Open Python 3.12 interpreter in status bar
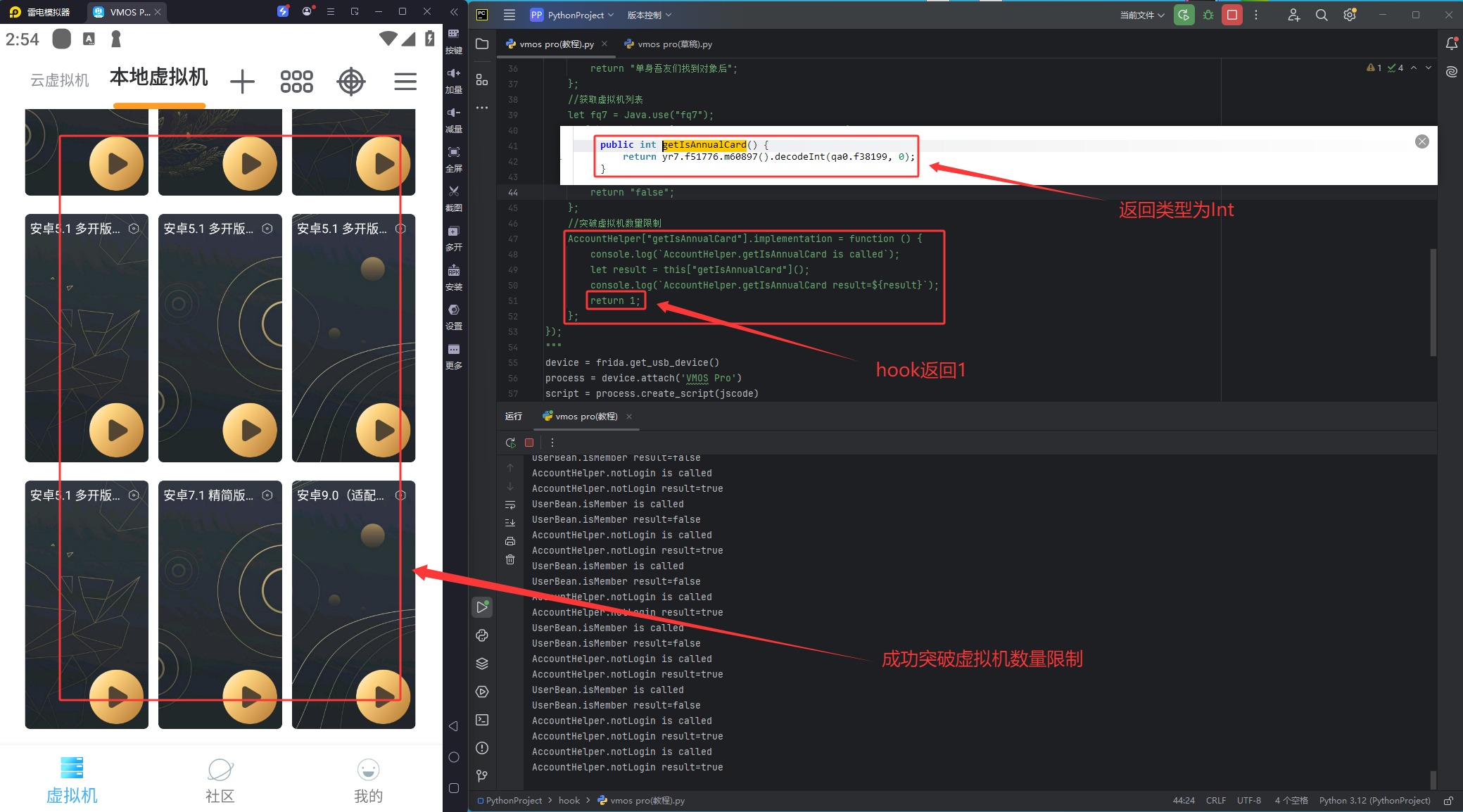The width and height of the screenshot is (1463, 812). 1374,801
